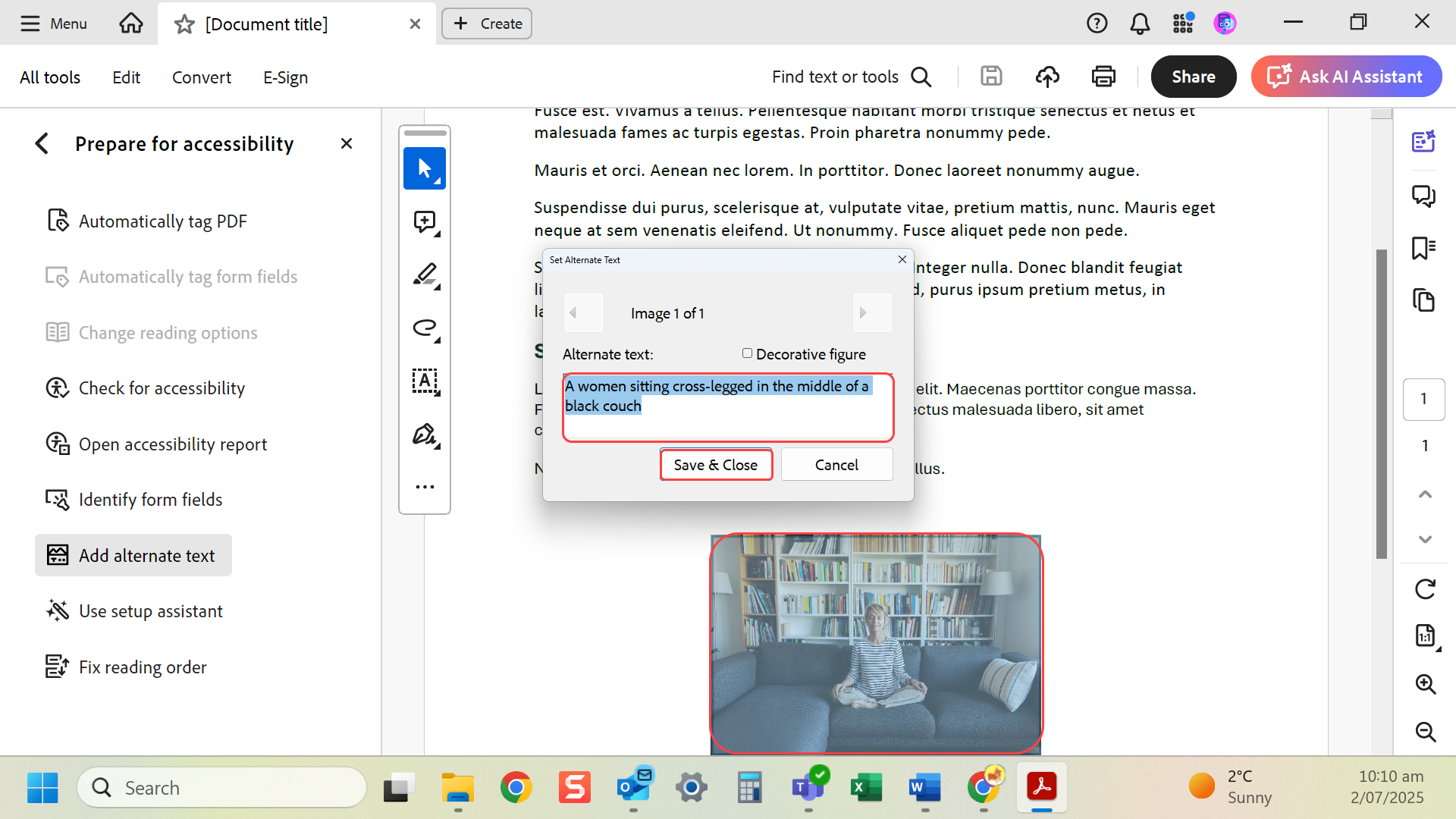Viewport: 1456px width, 819px height.
Task: View notifications bell
Action: (x=1140, y=24)
